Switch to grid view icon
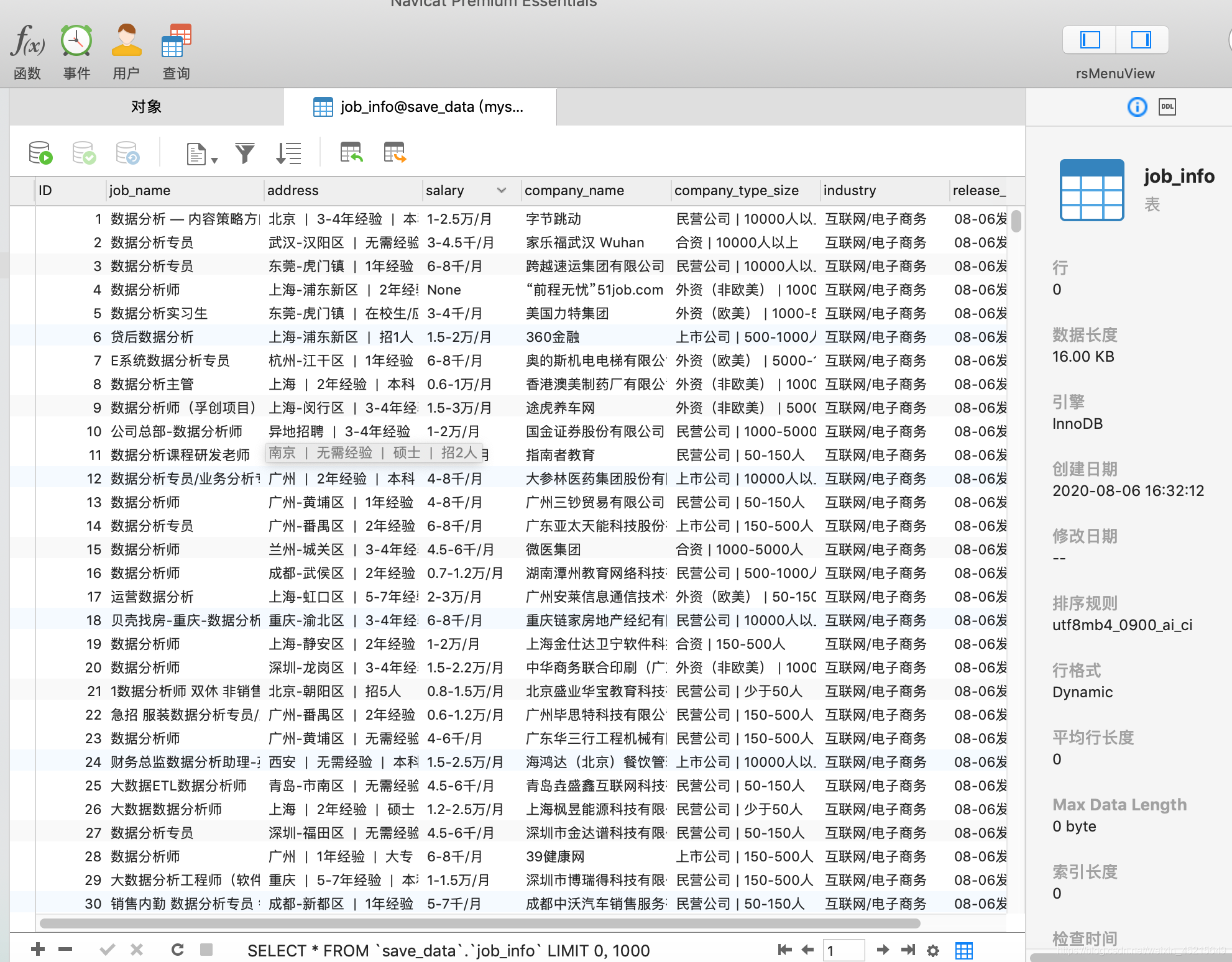The height and width of the screenshot is (962, 1232). 964,950
